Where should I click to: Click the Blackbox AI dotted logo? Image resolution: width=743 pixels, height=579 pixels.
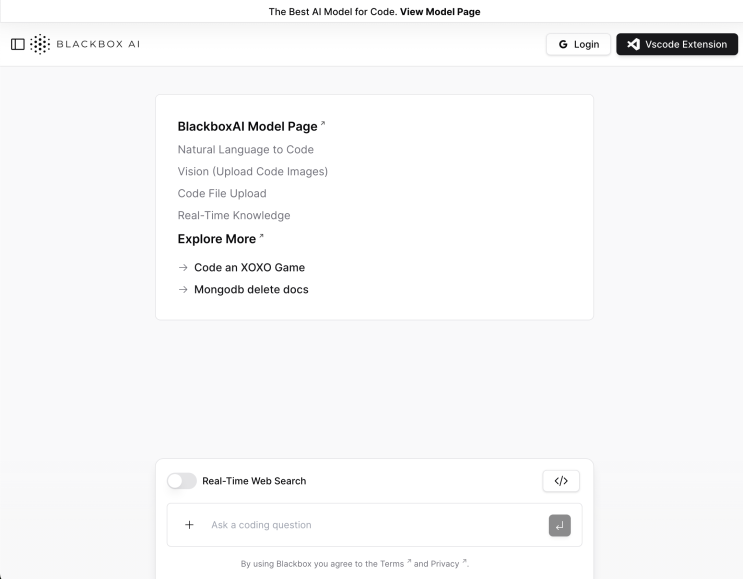tap(40, 44)
